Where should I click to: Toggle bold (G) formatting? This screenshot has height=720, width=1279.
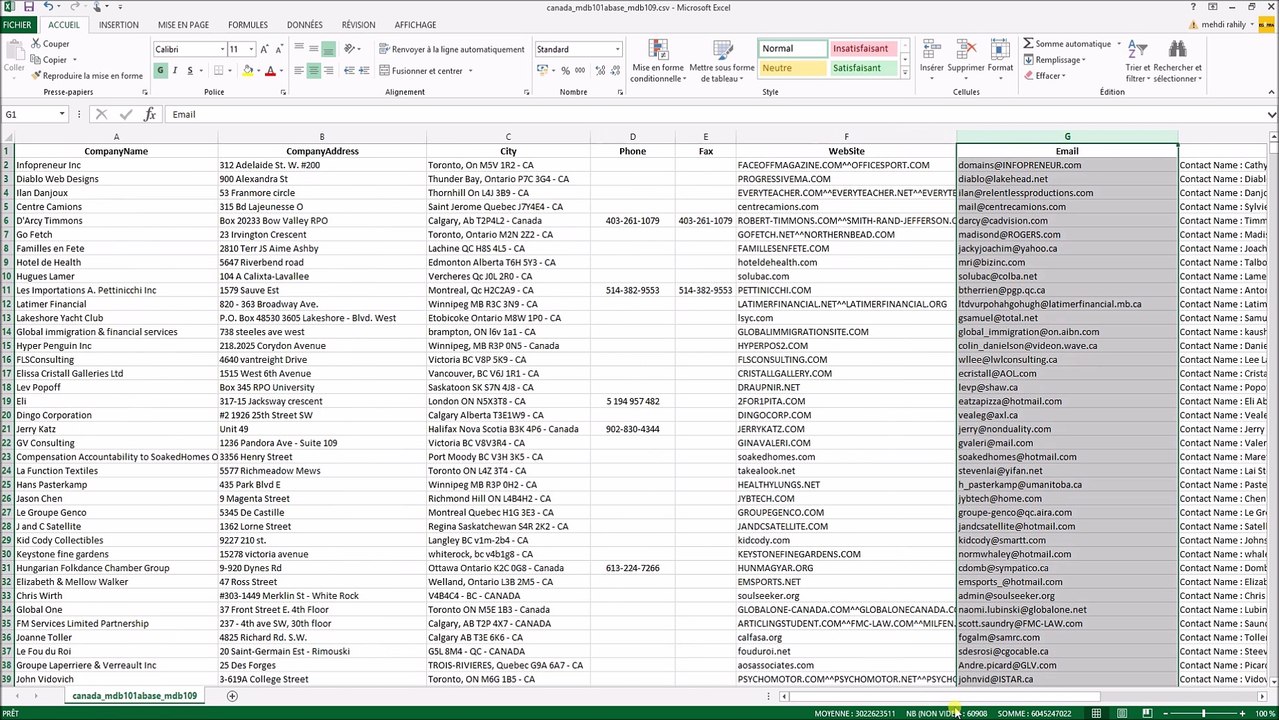coord(160,71)
